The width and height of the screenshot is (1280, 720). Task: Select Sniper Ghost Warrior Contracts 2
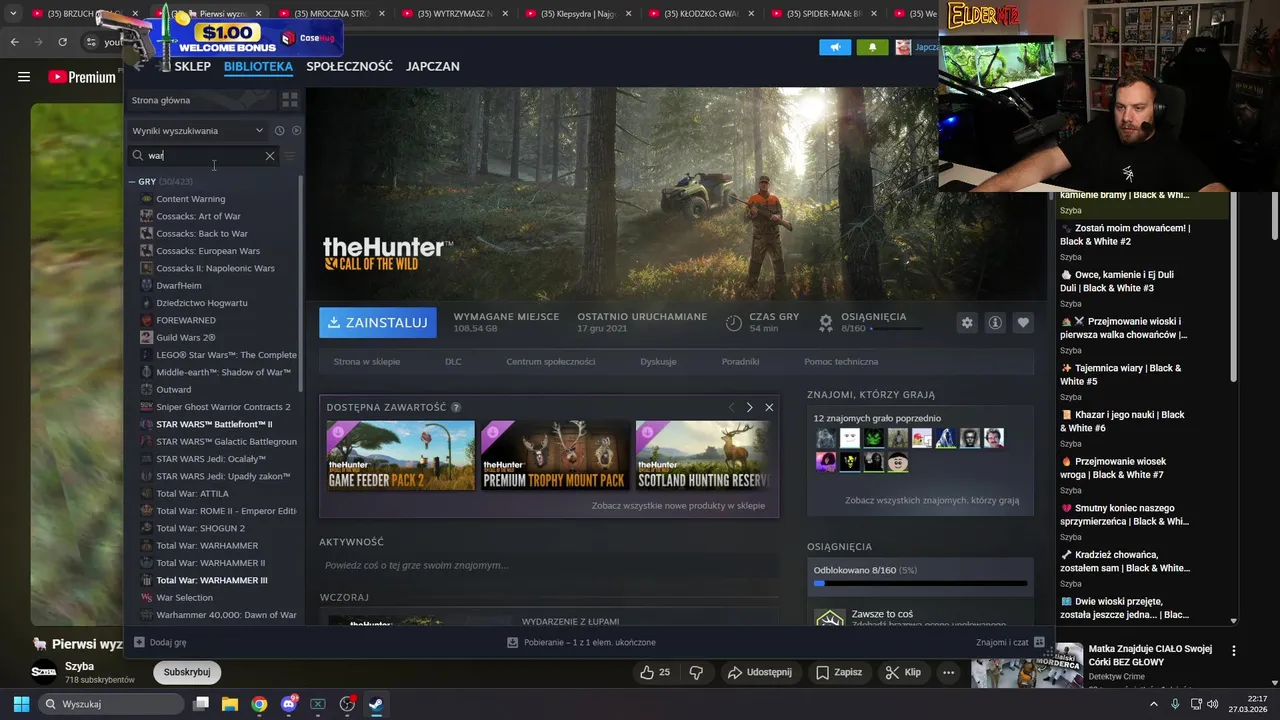pos(223,407)
